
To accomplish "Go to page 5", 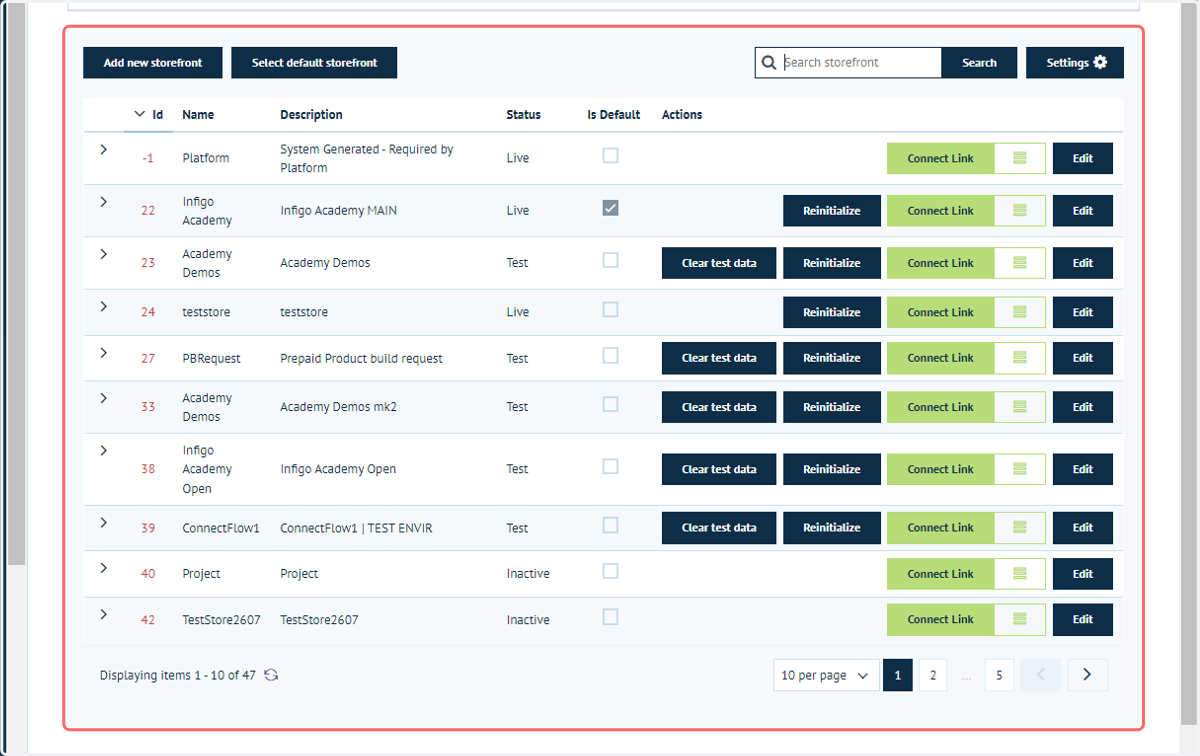I will pos(999,675).
